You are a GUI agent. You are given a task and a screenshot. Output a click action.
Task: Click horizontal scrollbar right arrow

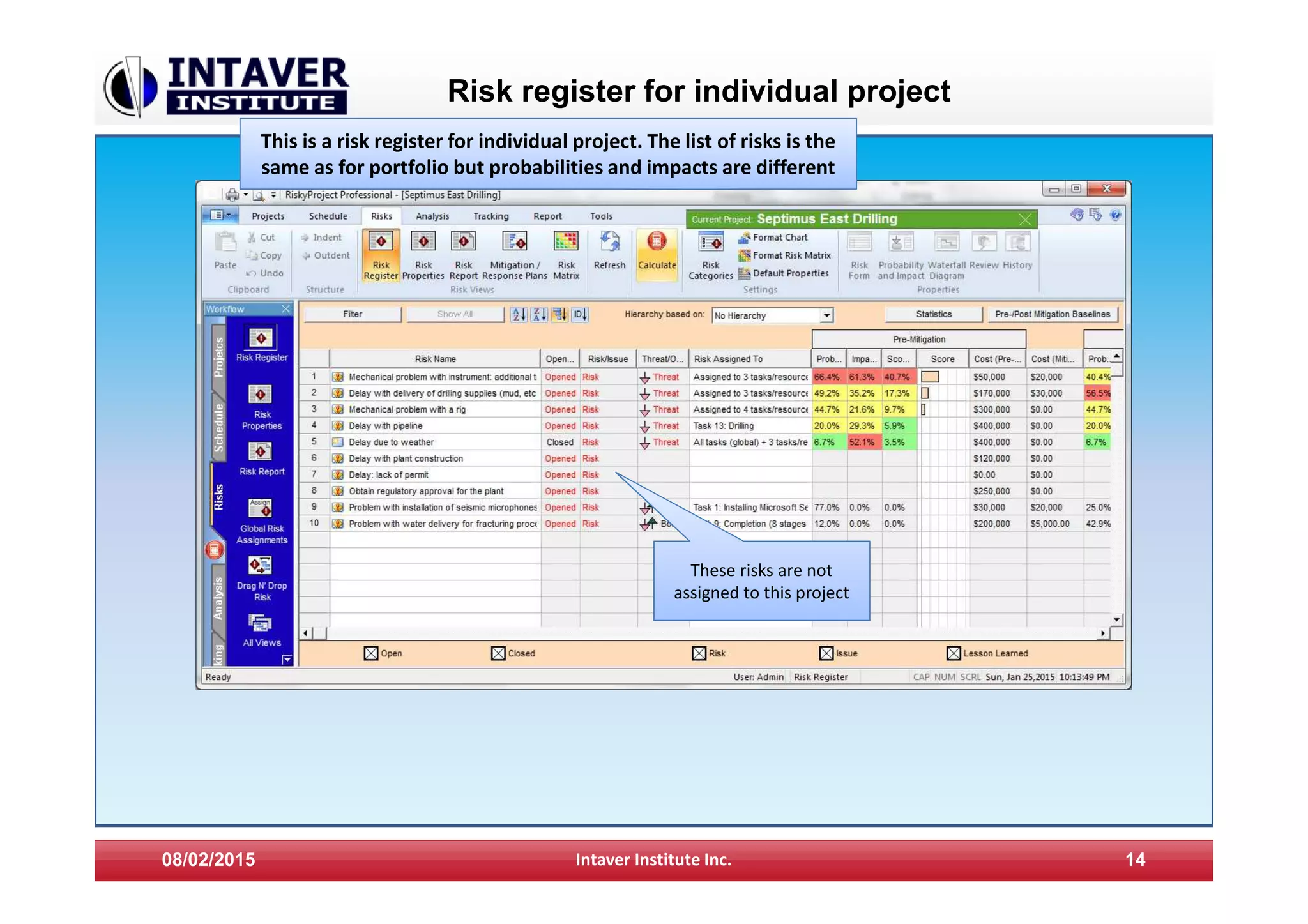pyautogui.click(x=1103, y=633)
